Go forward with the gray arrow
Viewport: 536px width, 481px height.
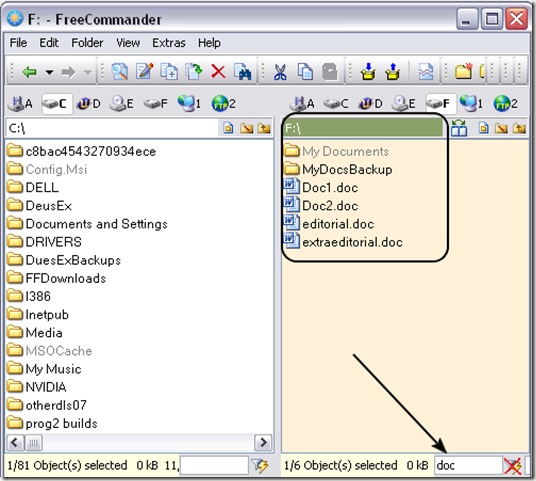pyautogui.click(x=68, y=72)
